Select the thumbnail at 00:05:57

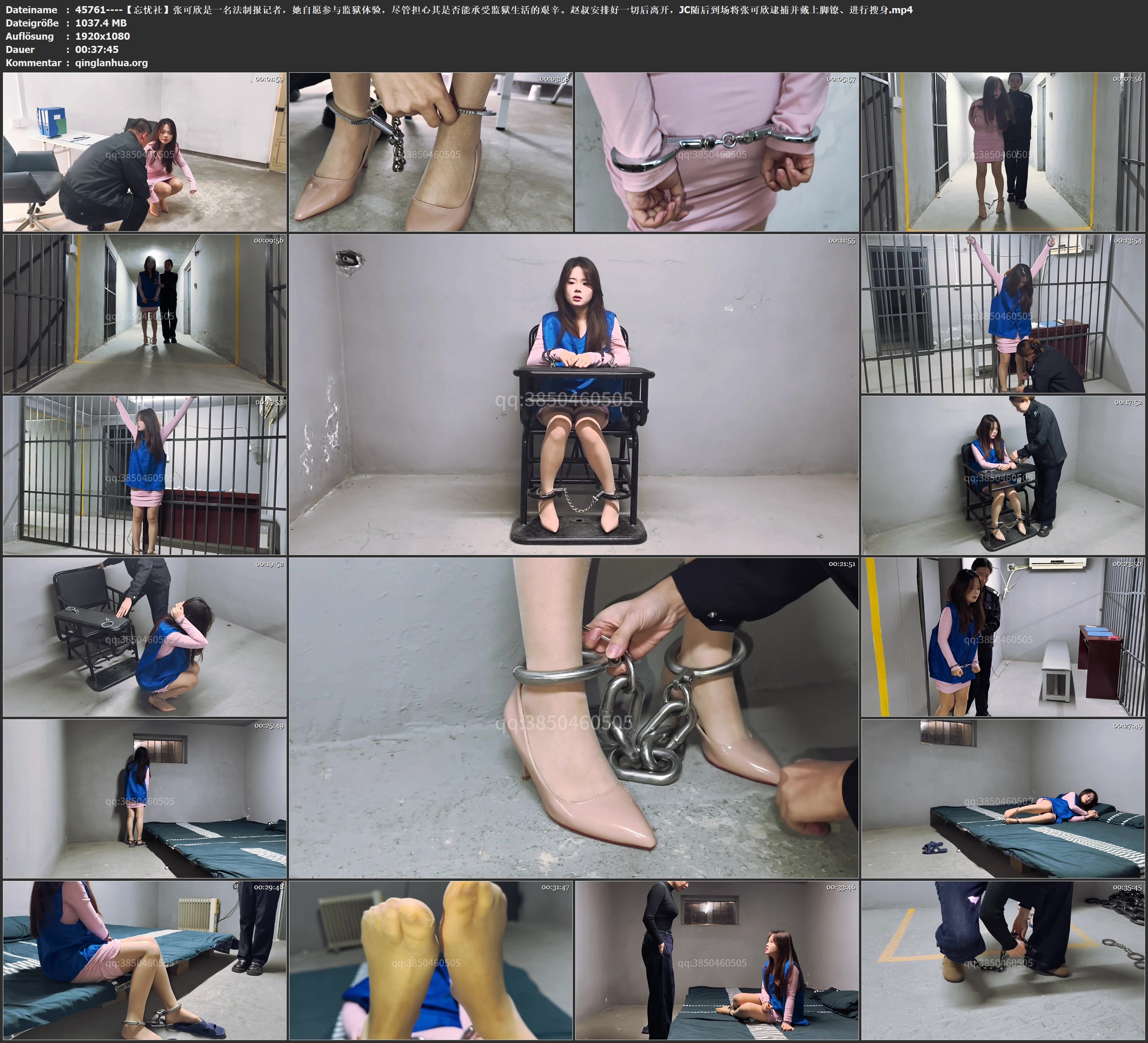click(x=716, y=151)
